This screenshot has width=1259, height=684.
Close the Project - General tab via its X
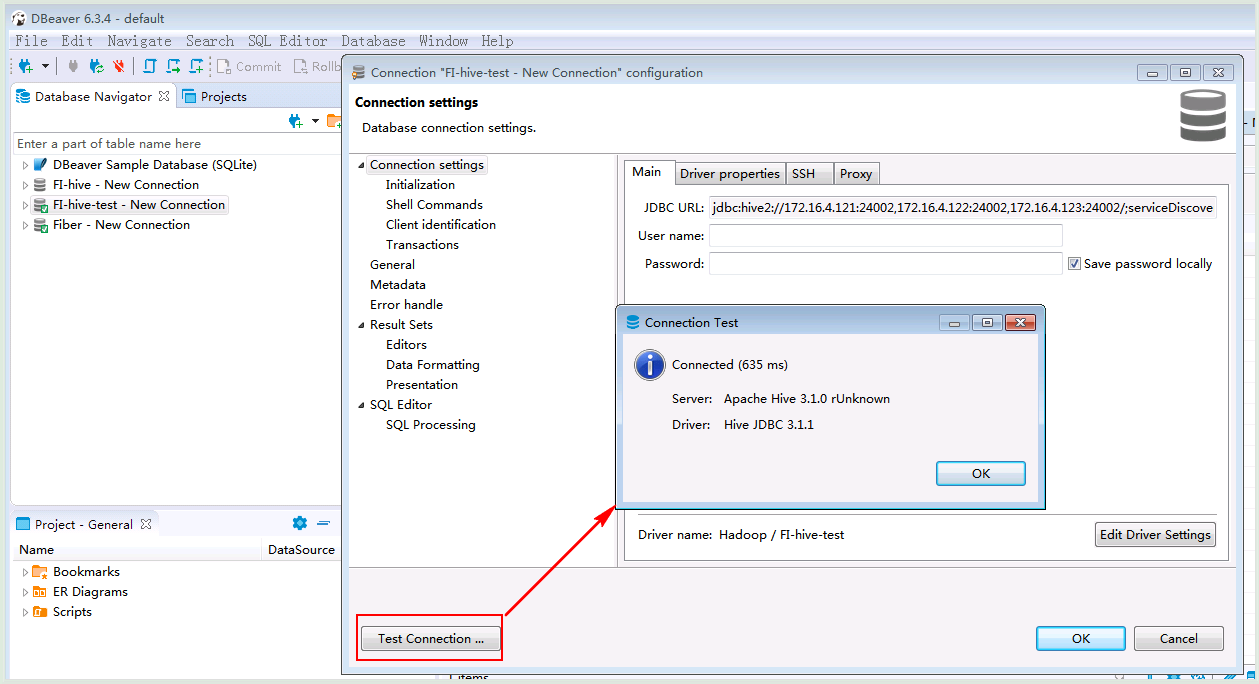(146, 524)
